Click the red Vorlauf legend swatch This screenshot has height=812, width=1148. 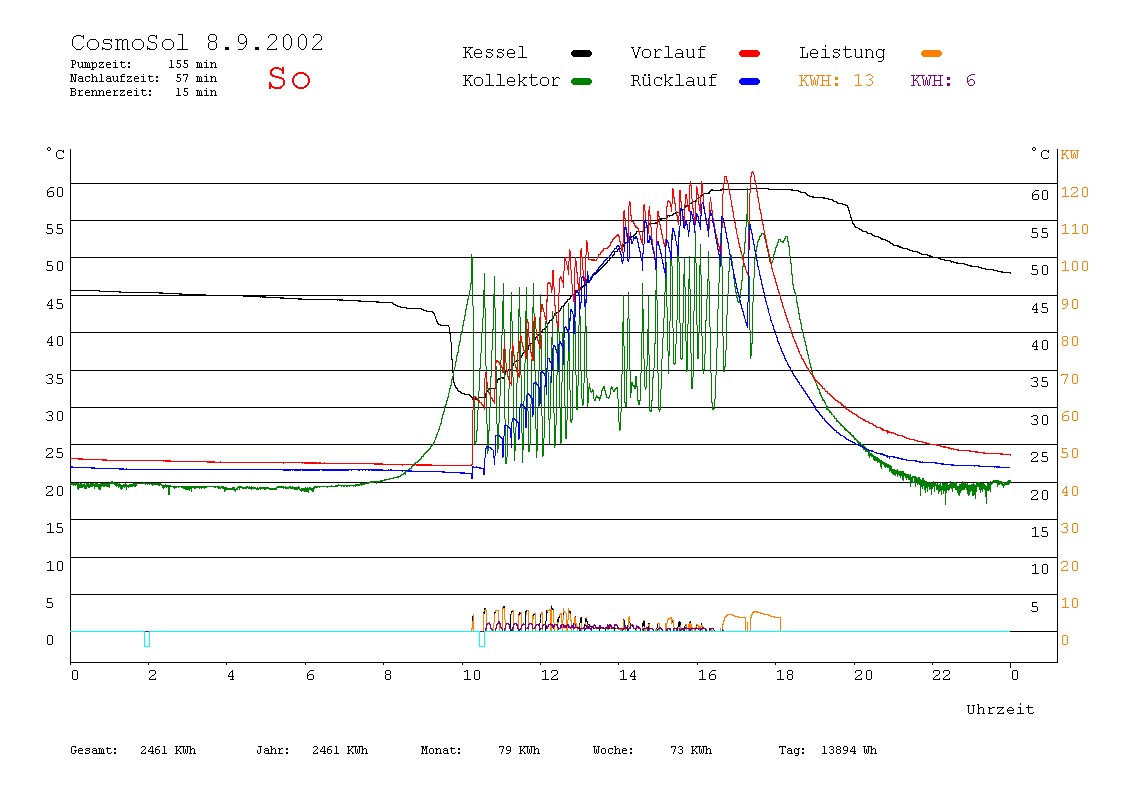click(750, 53)
